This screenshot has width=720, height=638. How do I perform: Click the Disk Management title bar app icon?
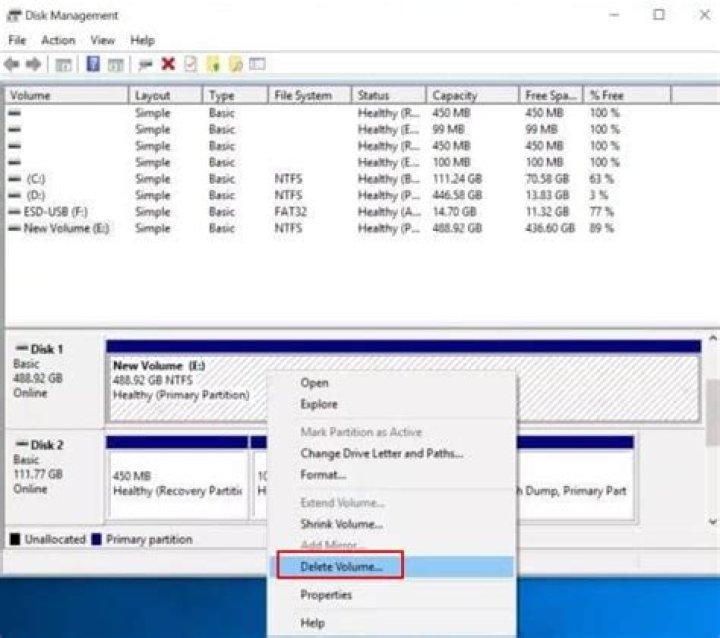(14, 16)
